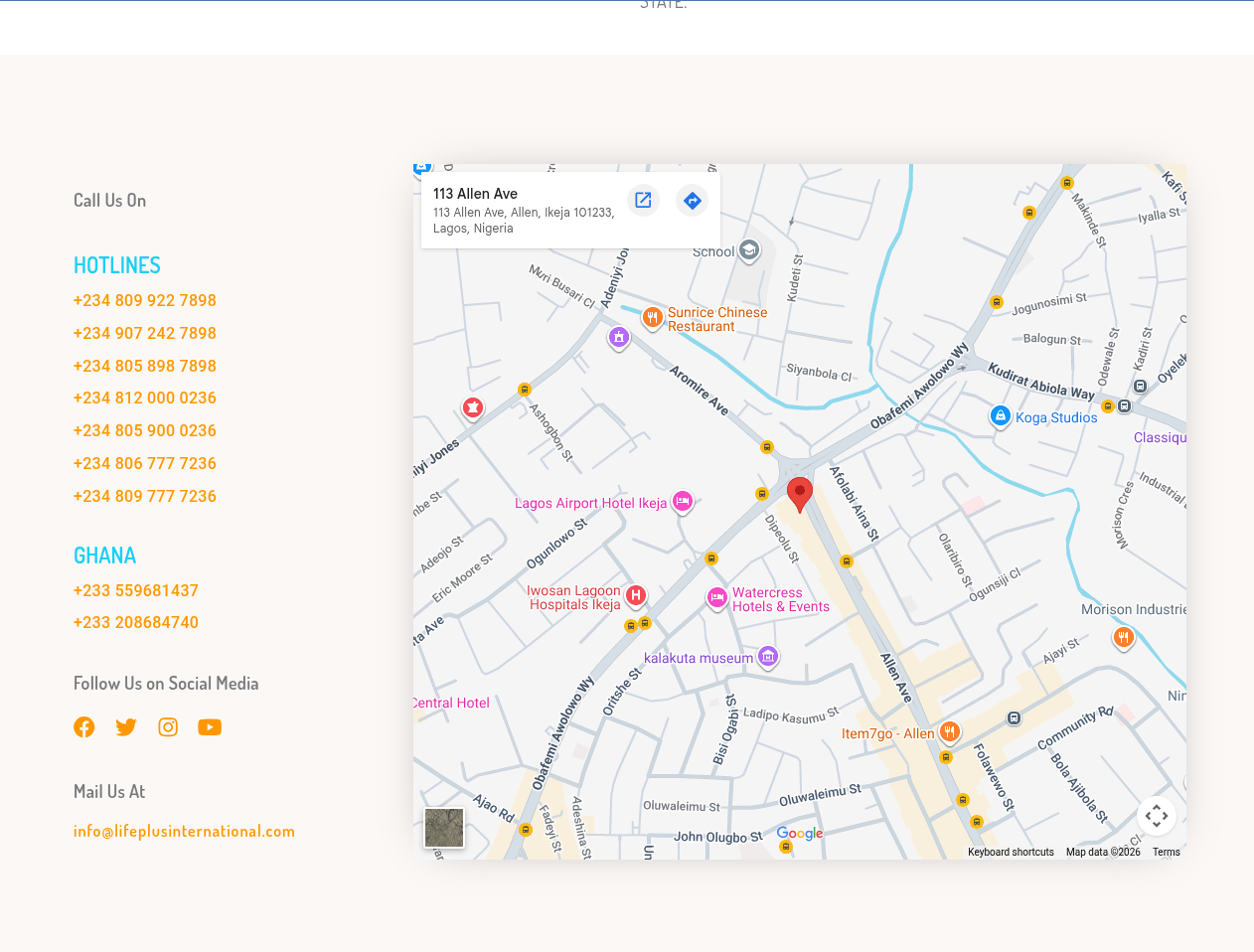1254x952 pixels.
Task: Call hotline +234 805 898 7898
Action: [145, 366]
